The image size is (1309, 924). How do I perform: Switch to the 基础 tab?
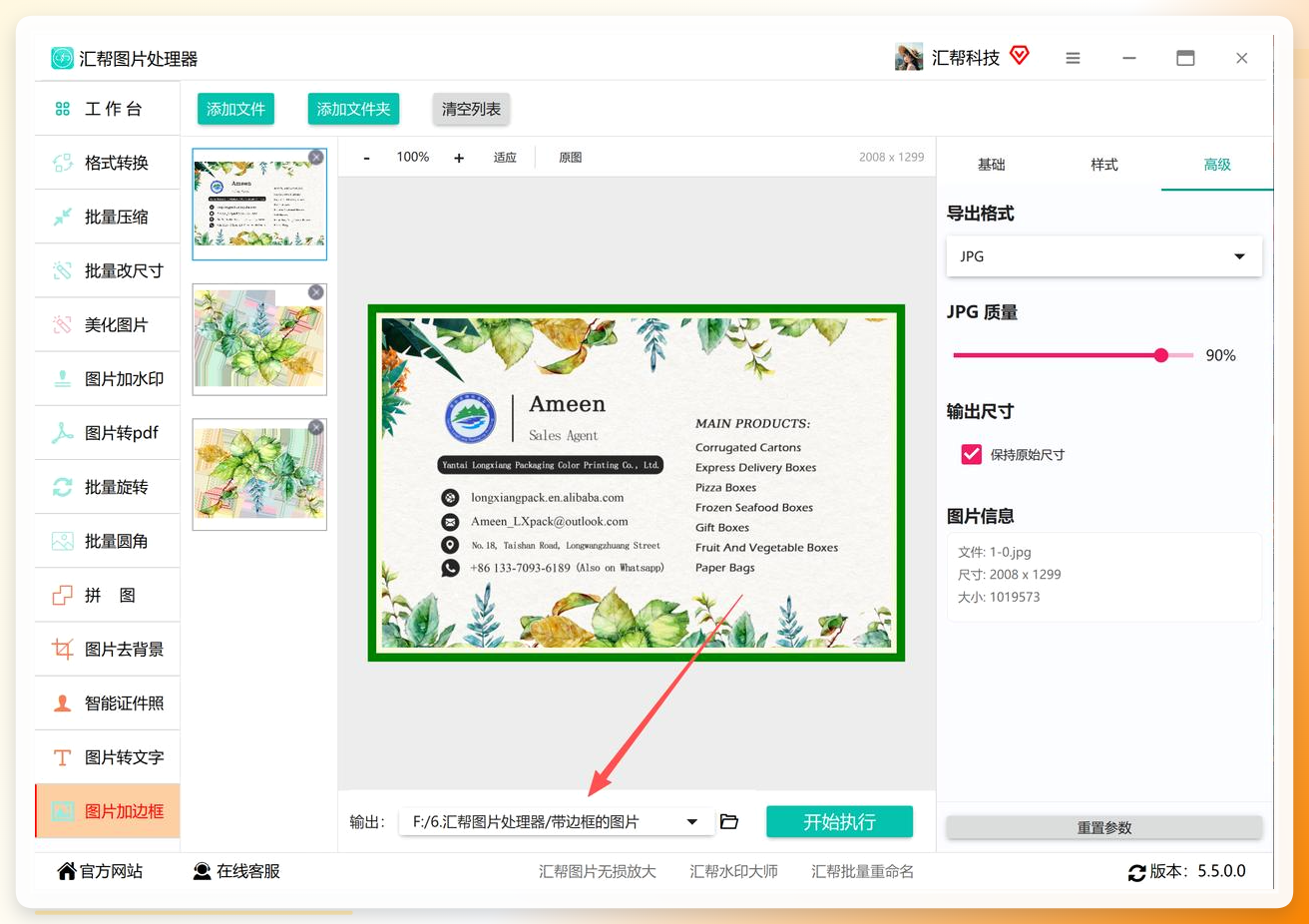point(991,165)
